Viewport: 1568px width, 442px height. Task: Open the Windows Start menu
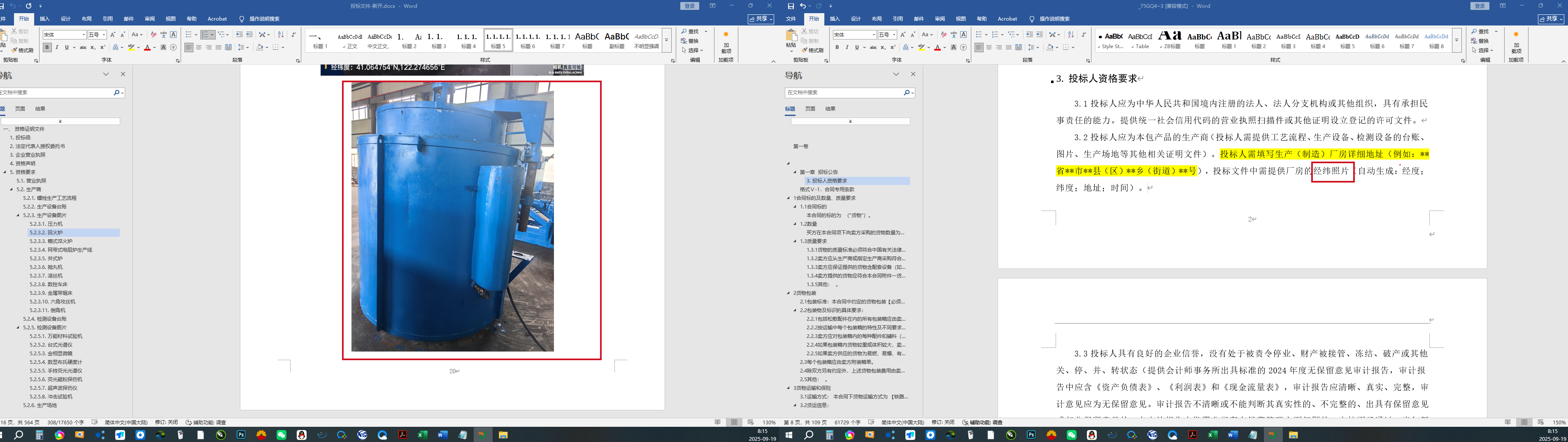tap(789, 435)
